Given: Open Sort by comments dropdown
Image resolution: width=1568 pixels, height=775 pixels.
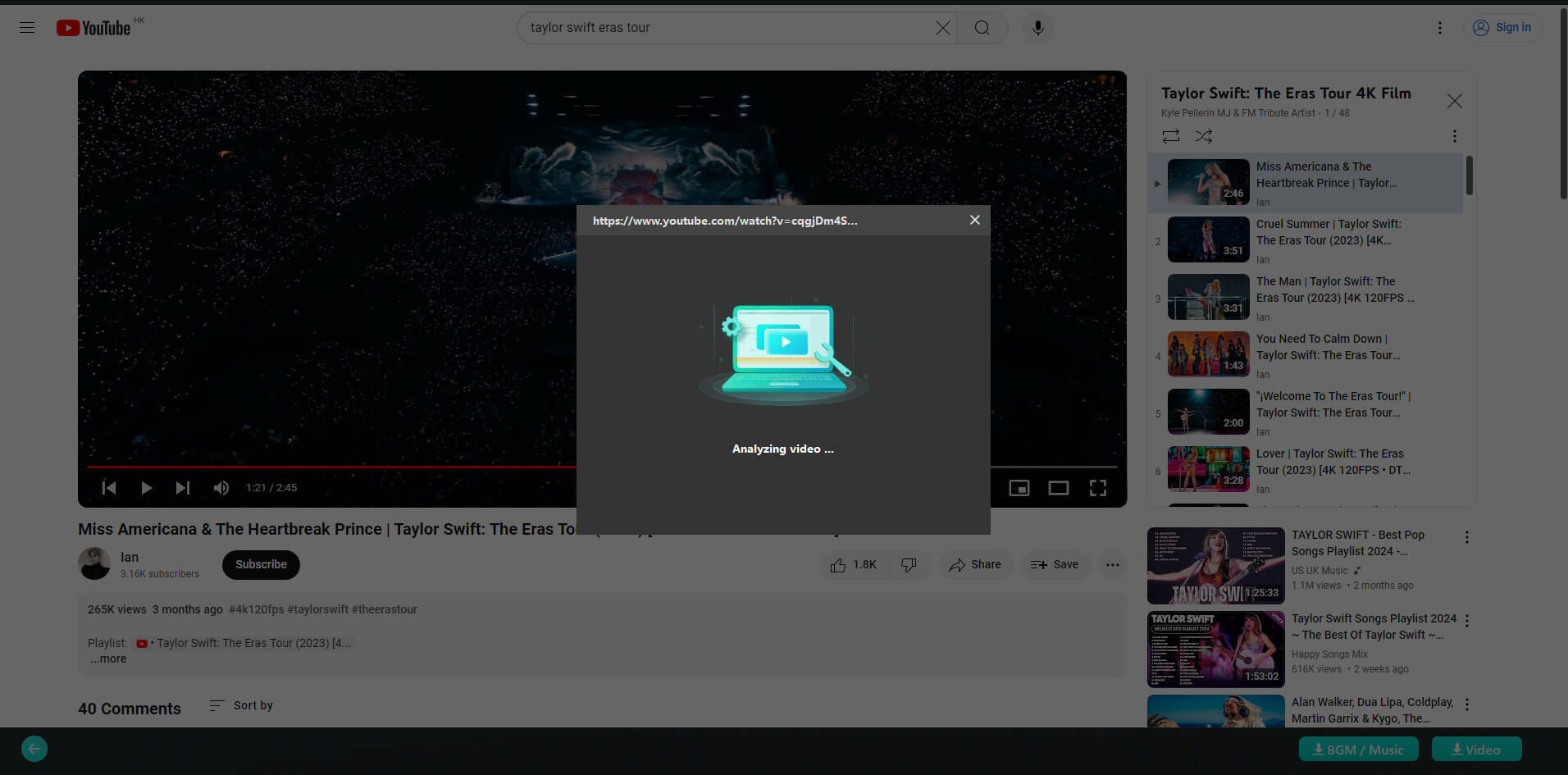Looking at the screenshot, I should 241,705.
